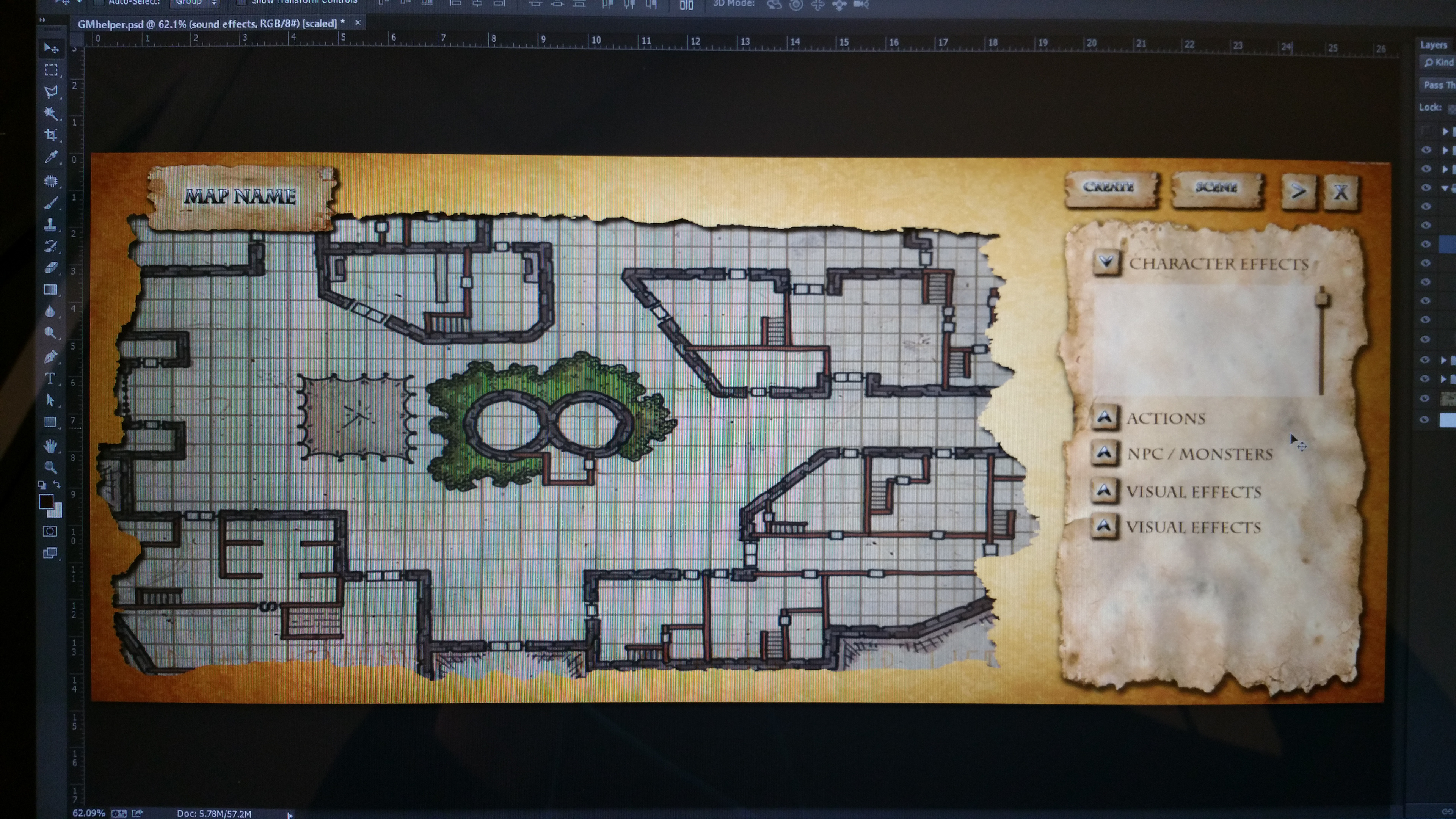Hide the highlighted selected layer

point(1426,244)
